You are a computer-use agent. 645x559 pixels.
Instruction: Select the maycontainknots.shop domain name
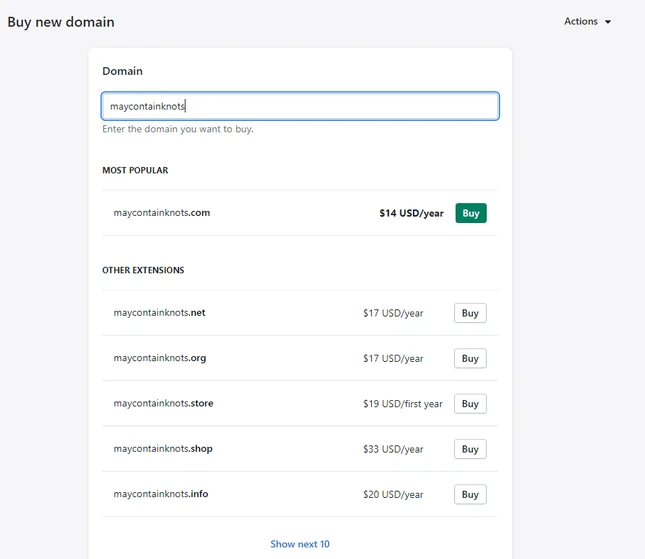[x=163, y=448]
